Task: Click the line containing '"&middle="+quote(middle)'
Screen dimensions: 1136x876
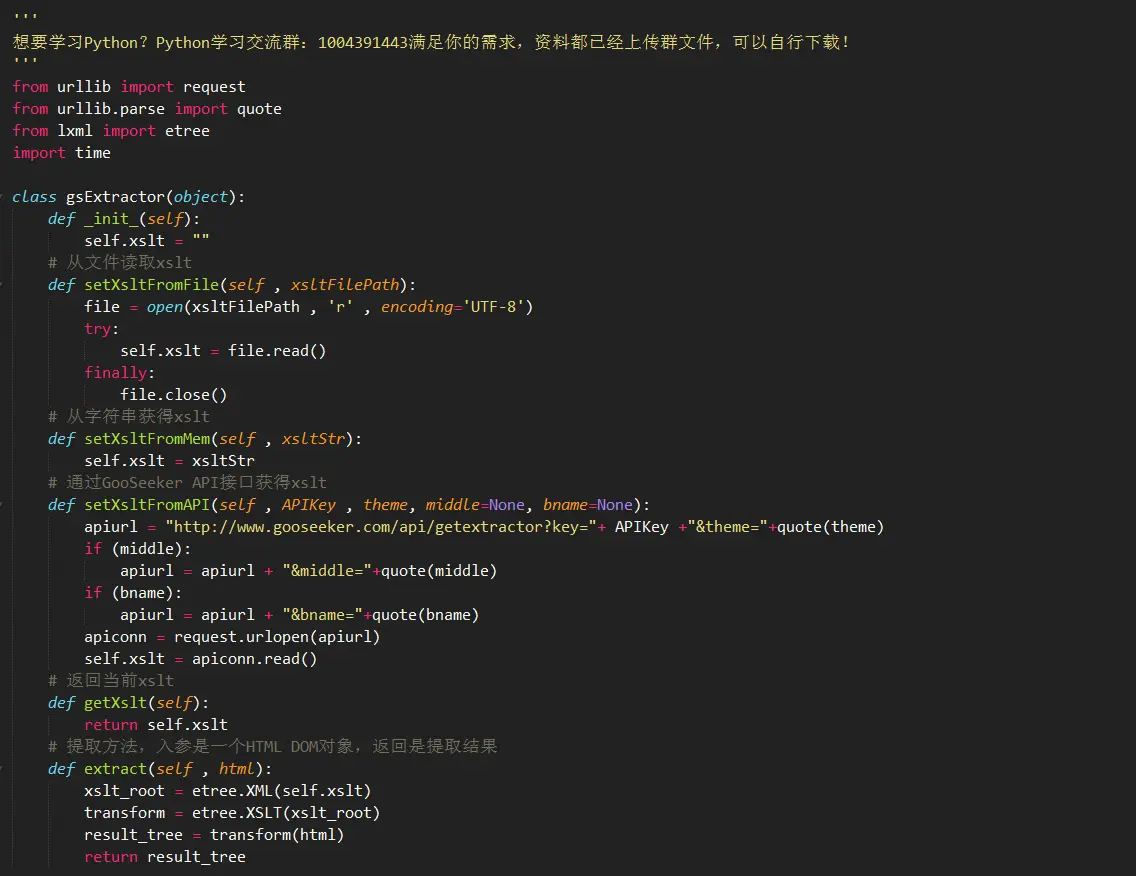Action: tap(309, 571)
